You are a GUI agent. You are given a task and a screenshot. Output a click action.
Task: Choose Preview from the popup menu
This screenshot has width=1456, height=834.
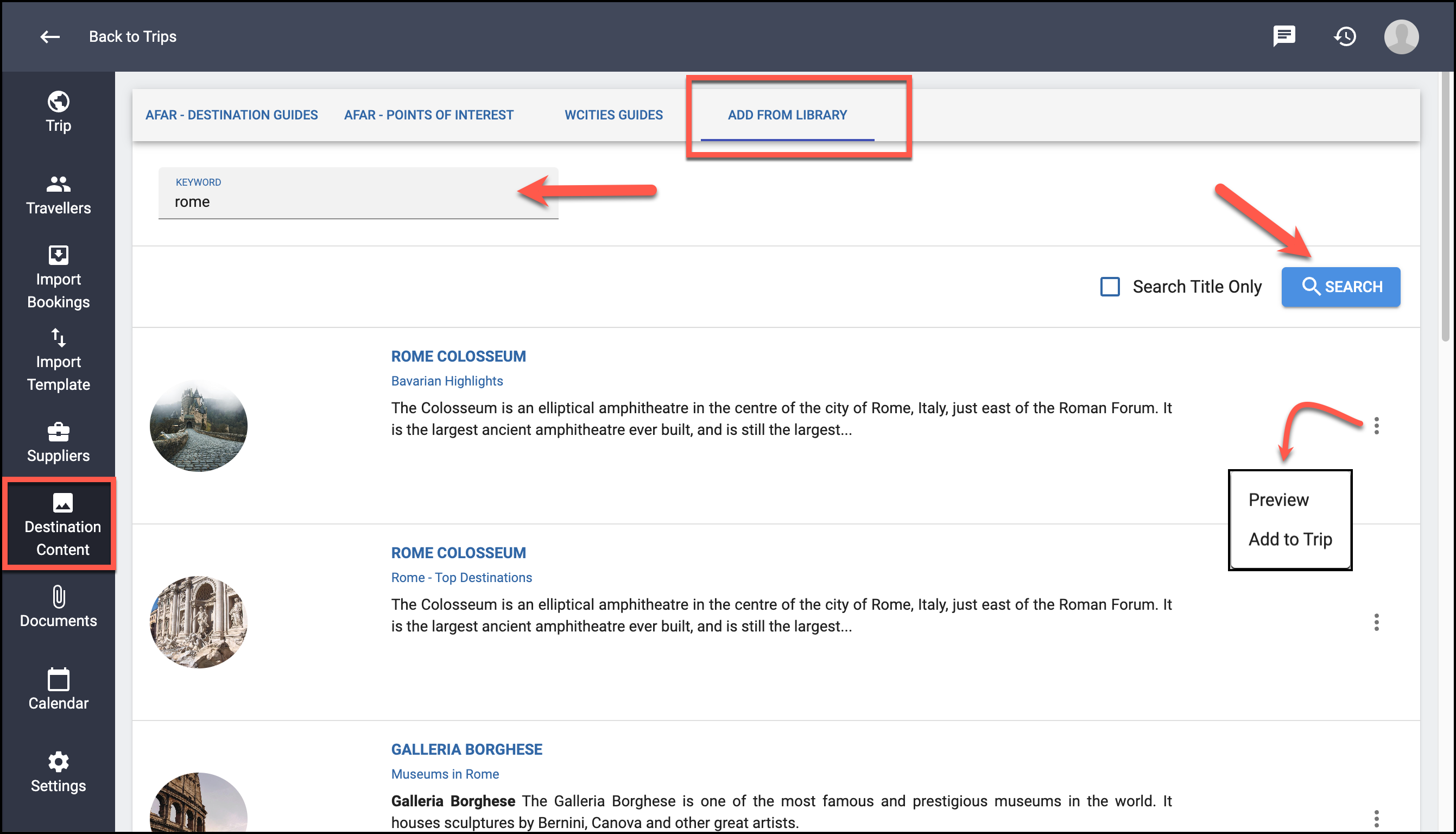[1278, 500]
